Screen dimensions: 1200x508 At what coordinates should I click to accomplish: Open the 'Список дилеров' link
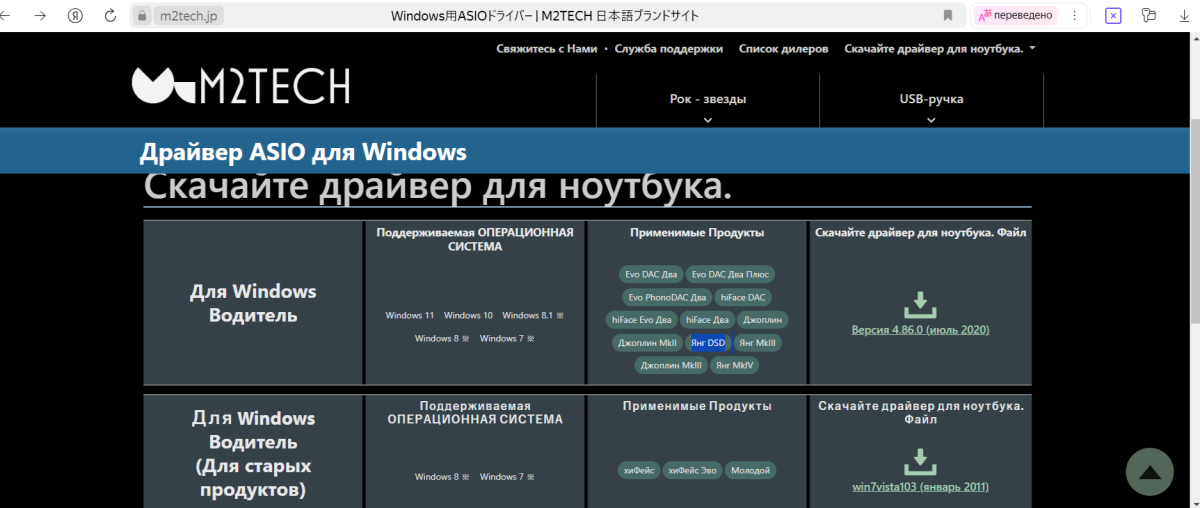(783, 48)
